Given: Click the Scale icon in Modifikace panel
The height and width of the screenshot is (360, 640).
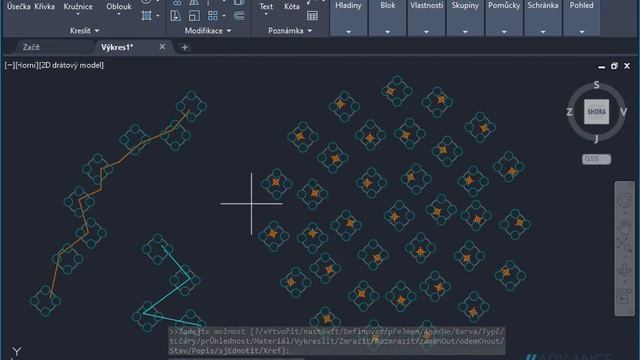Looking at the screenshot, I should click(194, 16).
